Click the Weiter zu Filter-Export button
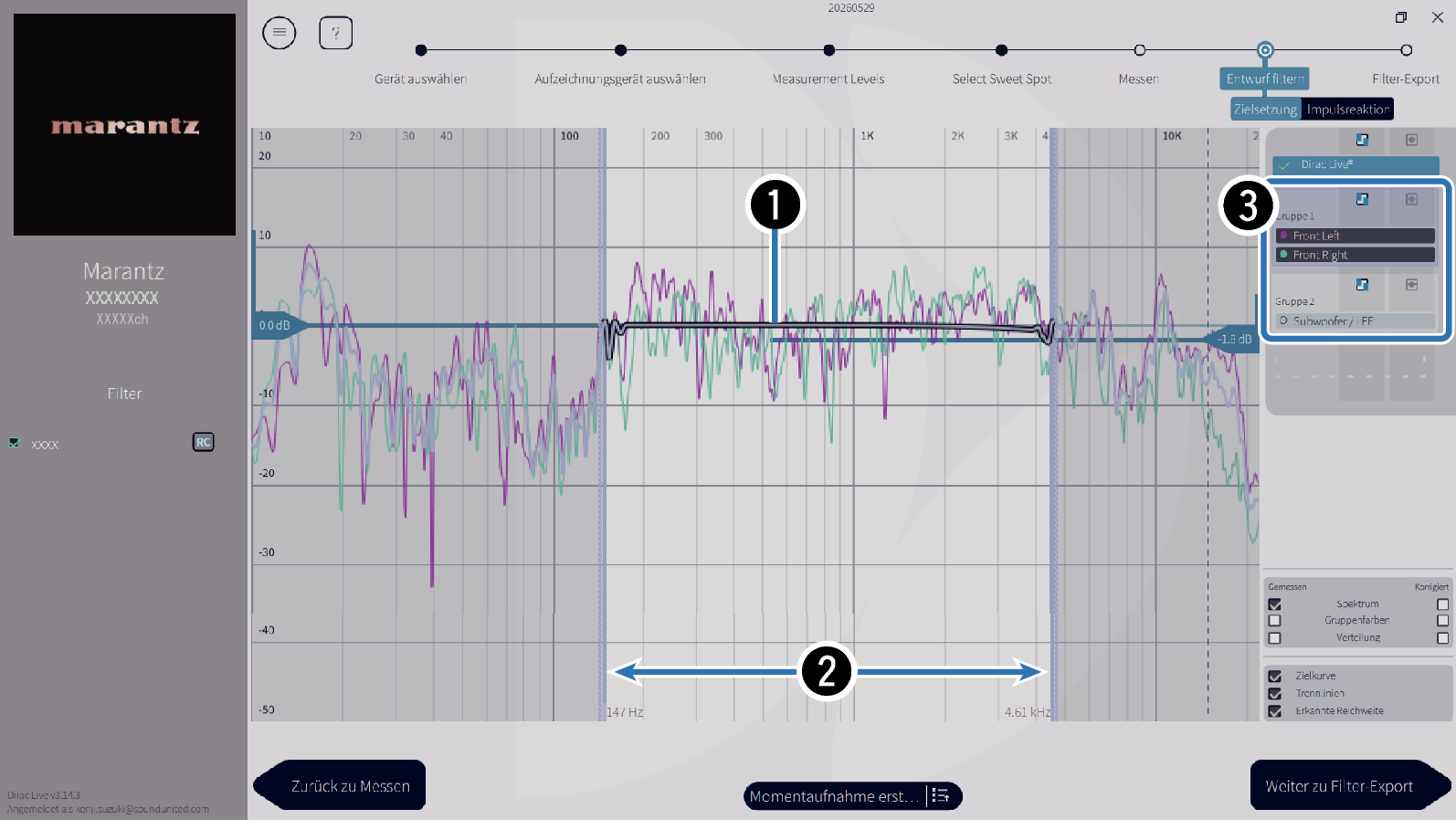This screenshot has width=1456, height=830. (x=1350, y=785)
